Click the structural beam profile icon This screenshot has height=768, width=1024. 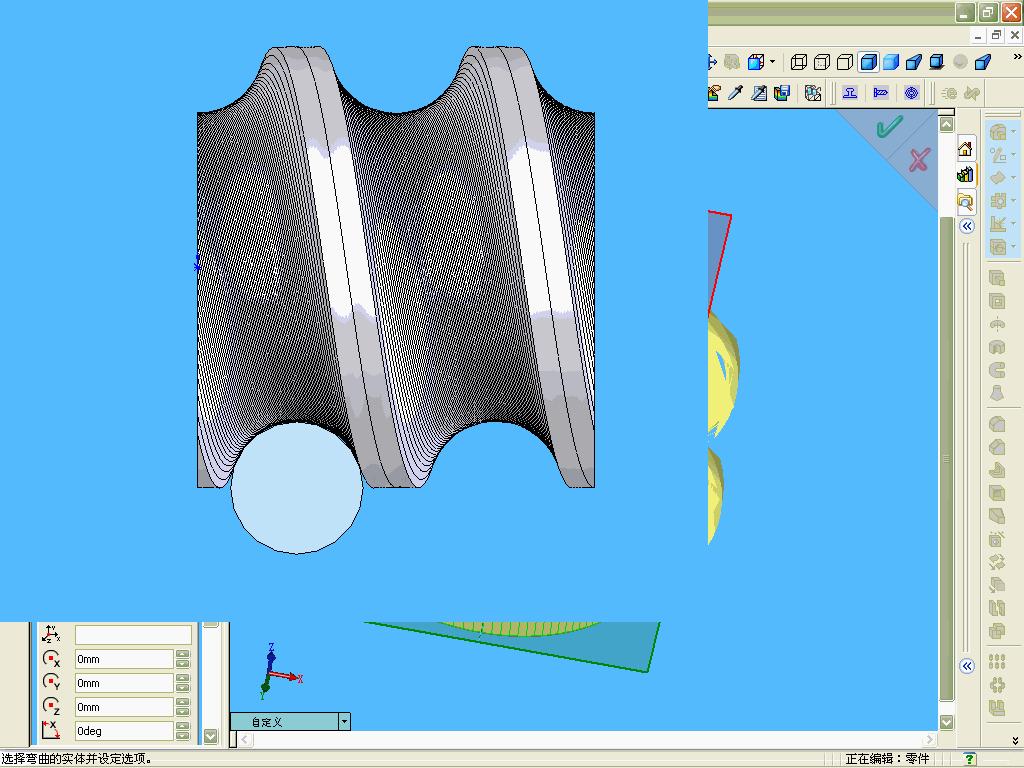click(x=850, y=93)
